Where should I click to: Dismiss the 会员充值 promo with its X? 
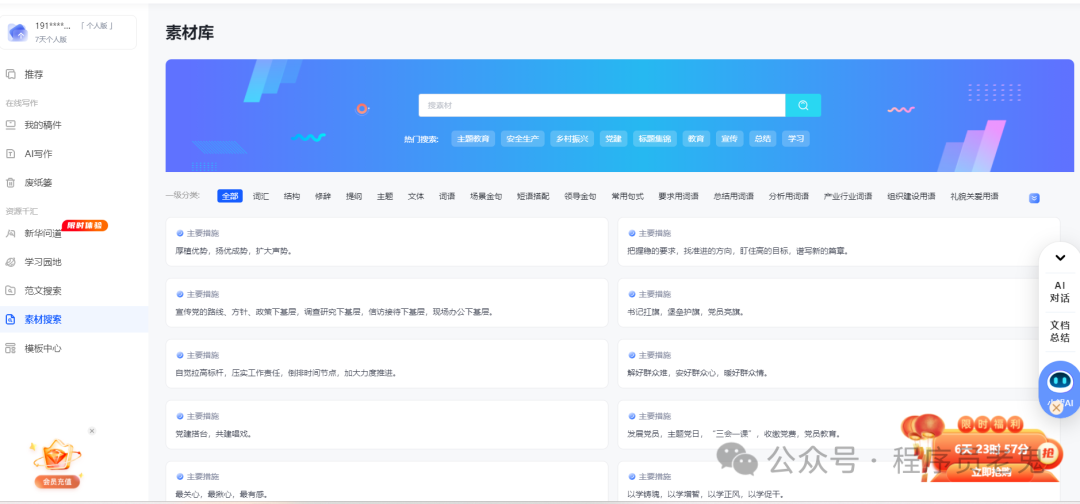click(92, 431)
